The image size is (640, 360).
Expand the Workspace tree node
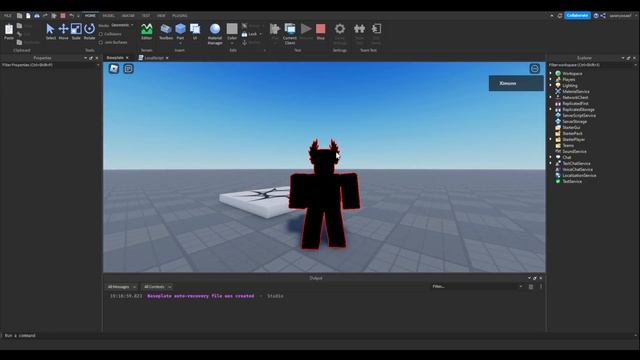(551, 73)
